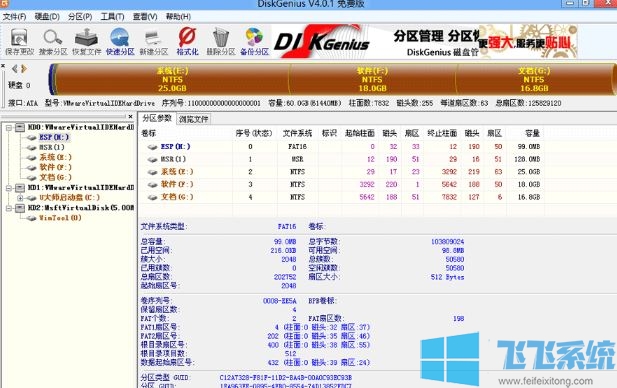Click the 文档(G:) 16.8GB partition bar segment
Viewport: 617px width, 388px height.
tap(534, 79)
